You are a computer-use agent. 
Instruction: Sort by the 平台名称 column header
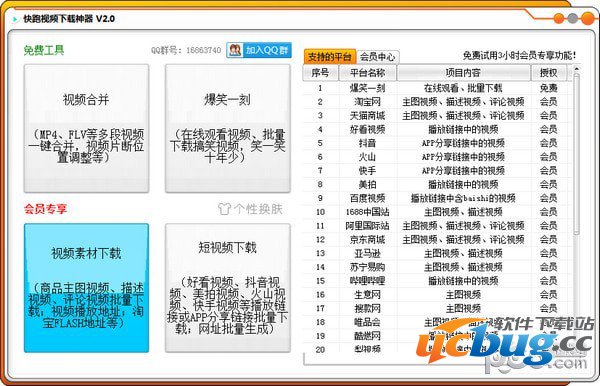[368, 73]
